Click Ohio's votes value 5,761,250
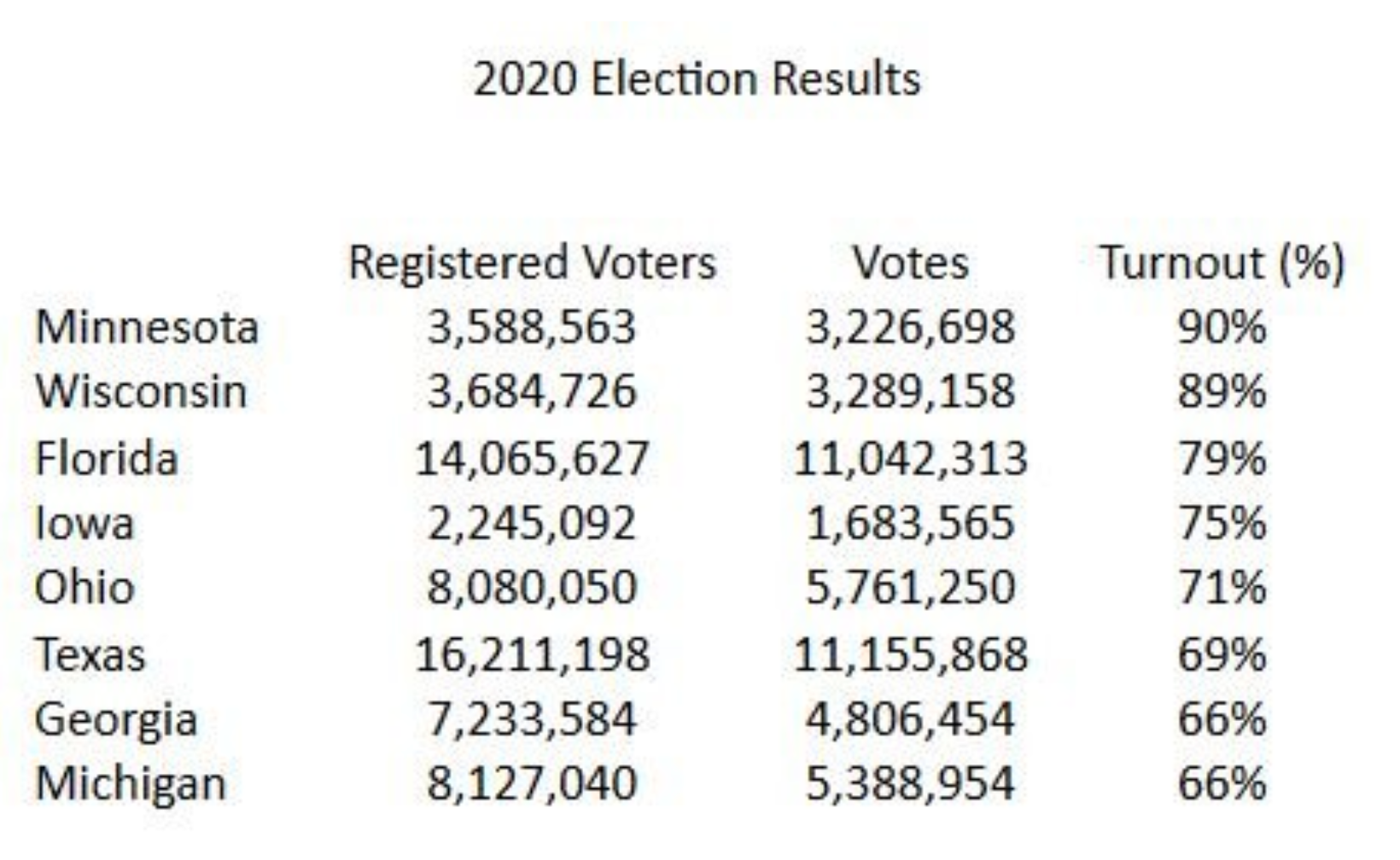The height and width of the screenshot is (860, 1400). pyautogui.click(x=910, y=588)
